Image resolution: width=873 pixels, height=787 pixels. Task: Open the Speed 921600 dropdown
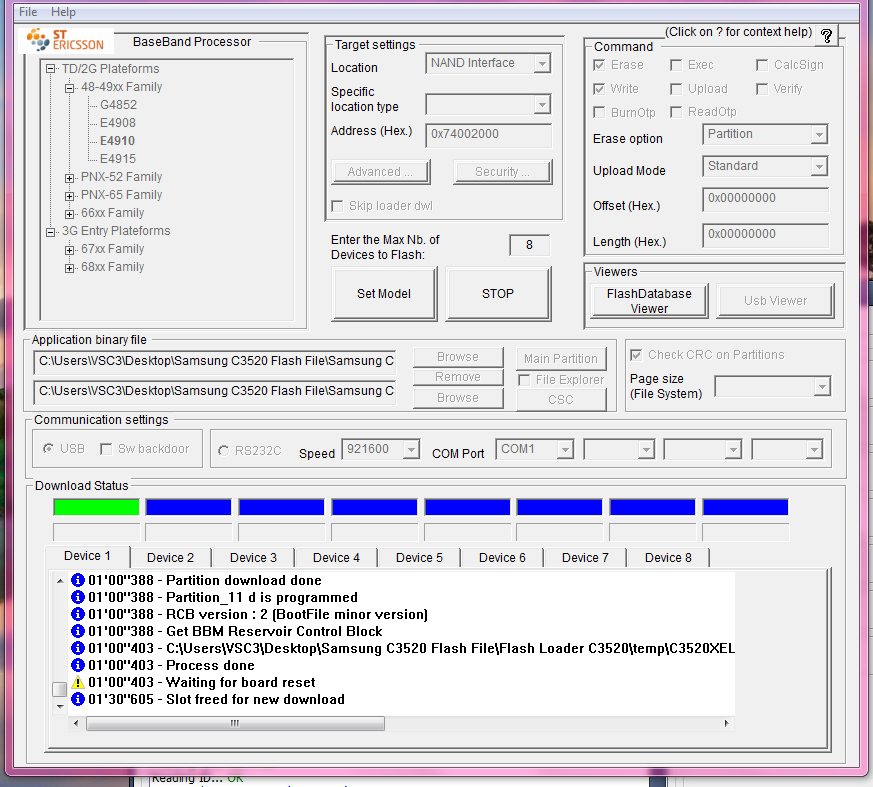pos(411,449)
